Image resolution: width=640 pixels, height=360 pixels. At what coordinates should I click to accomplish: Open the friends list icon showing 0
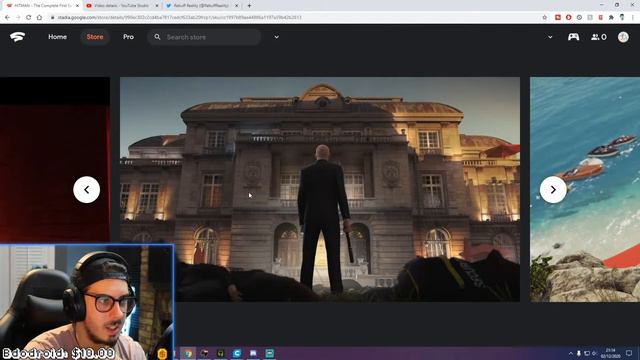click(598, 37)
